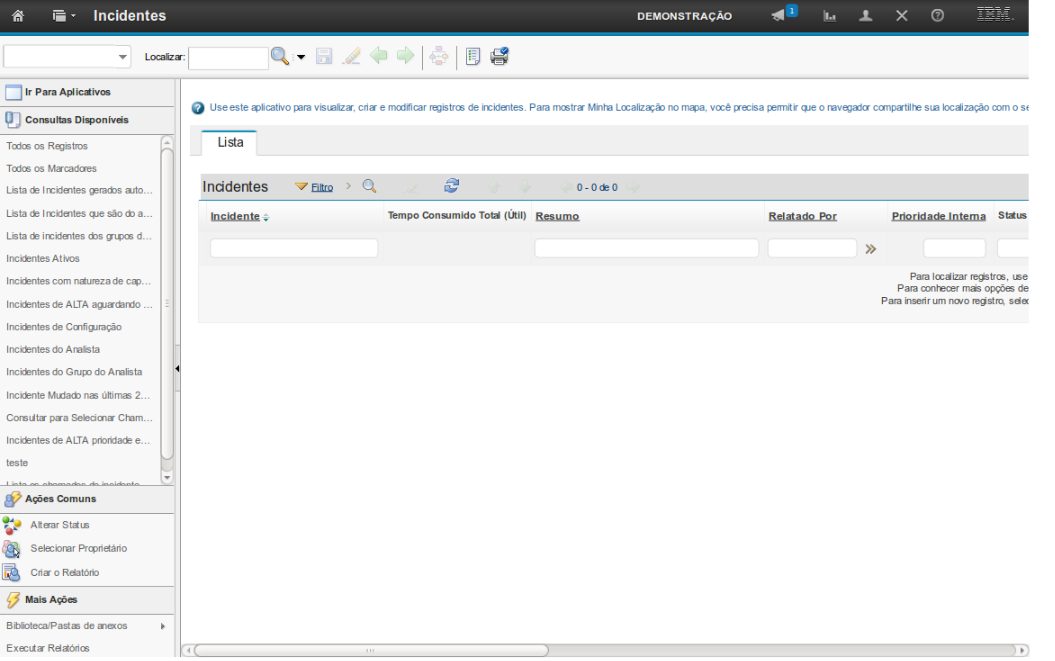Select the Incidentes Ativos query
The width and height of the screenshot is (1055, 661).
click(x=43, y=258)
